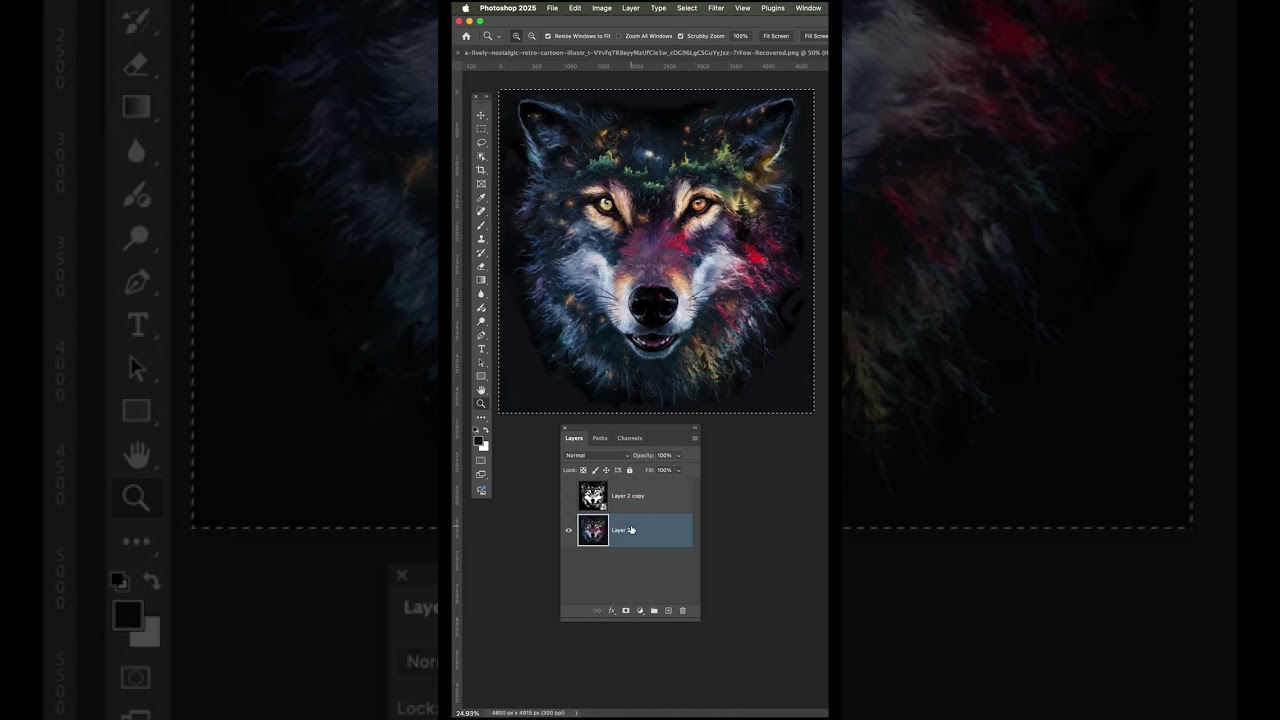The height and width of the screenshot is (720, 1280).
Task: Expand status bar info arrow
Action: click(577, 713)
